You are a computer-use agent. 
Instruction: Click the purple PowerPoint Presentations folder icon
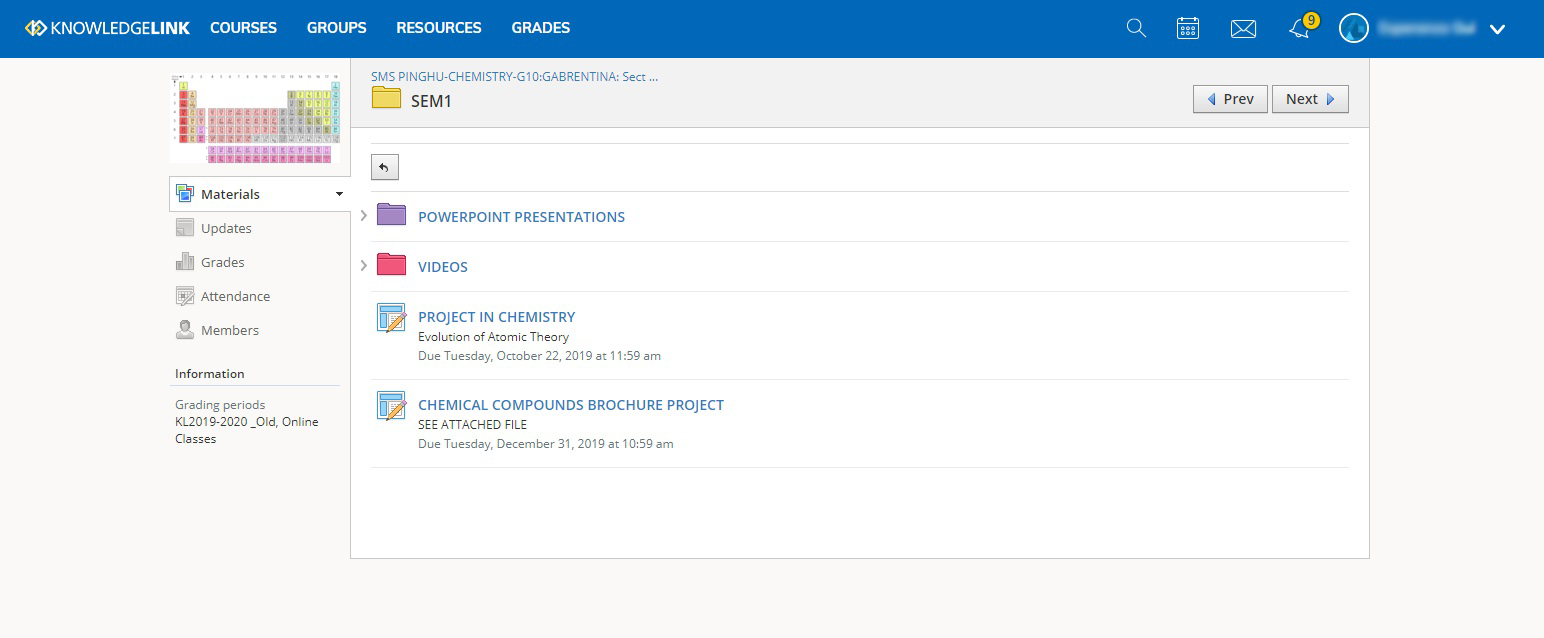[391, 215]
